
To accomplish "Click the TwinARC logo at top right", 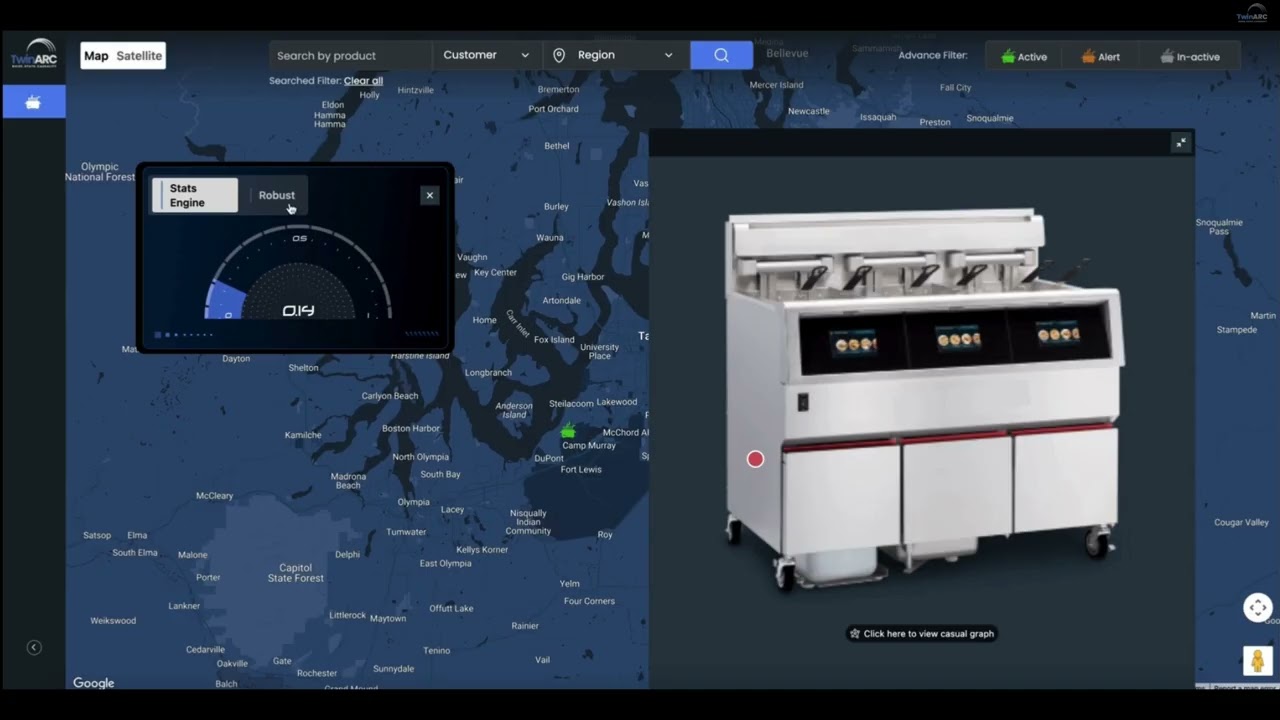I will 1252,13.
